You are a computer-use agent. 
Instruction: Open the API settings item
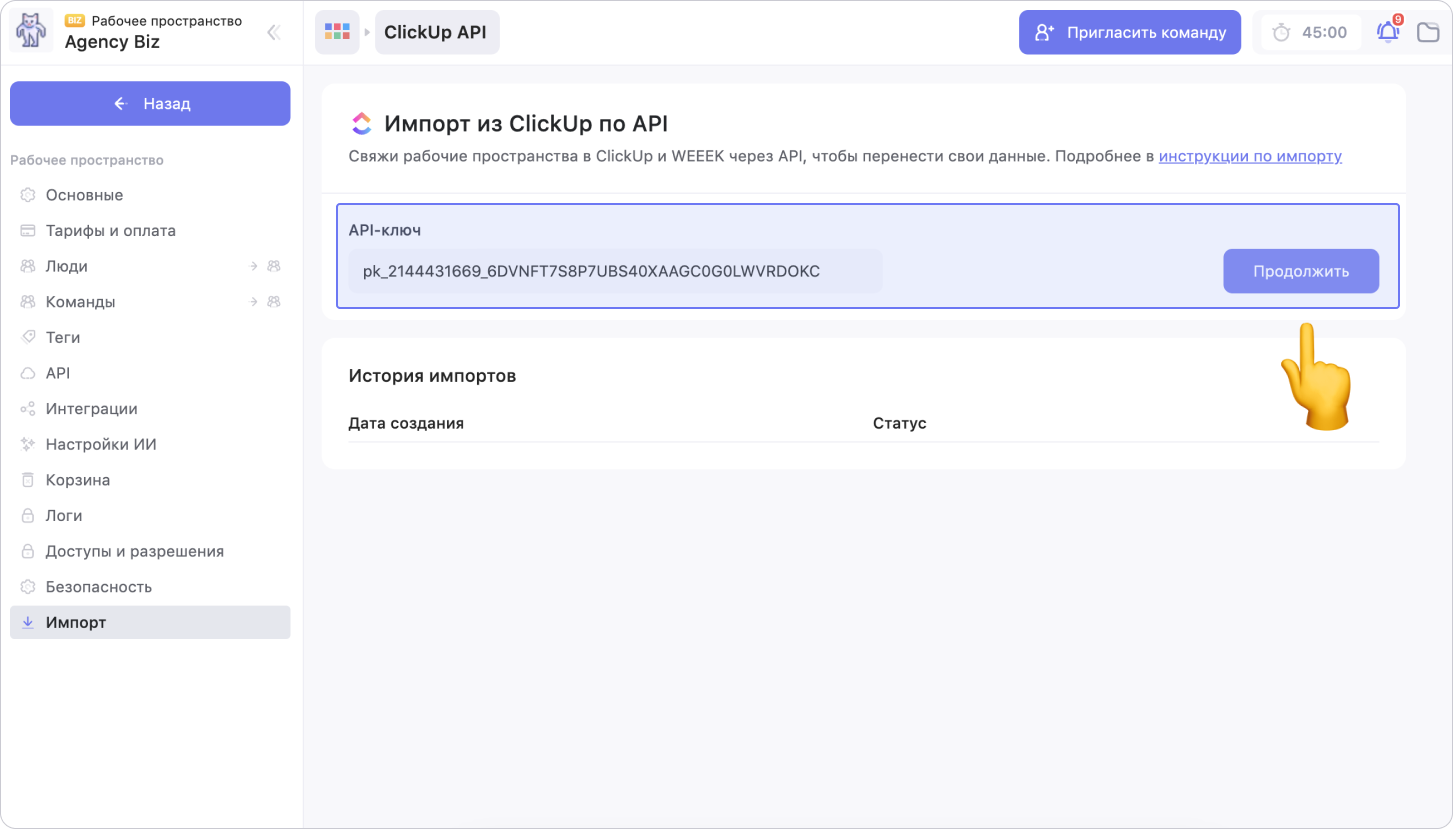(x=57, y=373)
